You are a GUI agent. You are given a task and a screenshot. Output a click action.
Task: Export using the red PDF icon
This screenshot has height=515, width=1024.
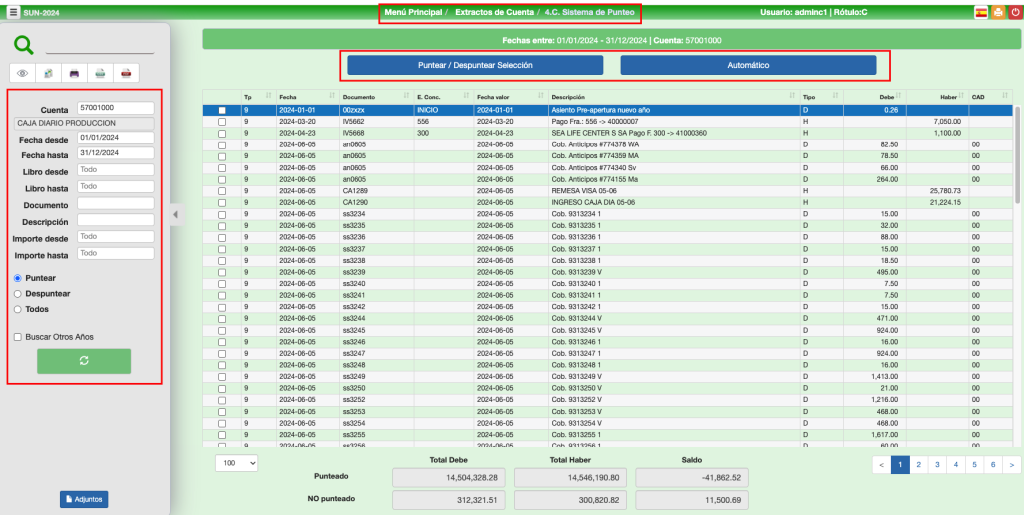tap(126, 73)
